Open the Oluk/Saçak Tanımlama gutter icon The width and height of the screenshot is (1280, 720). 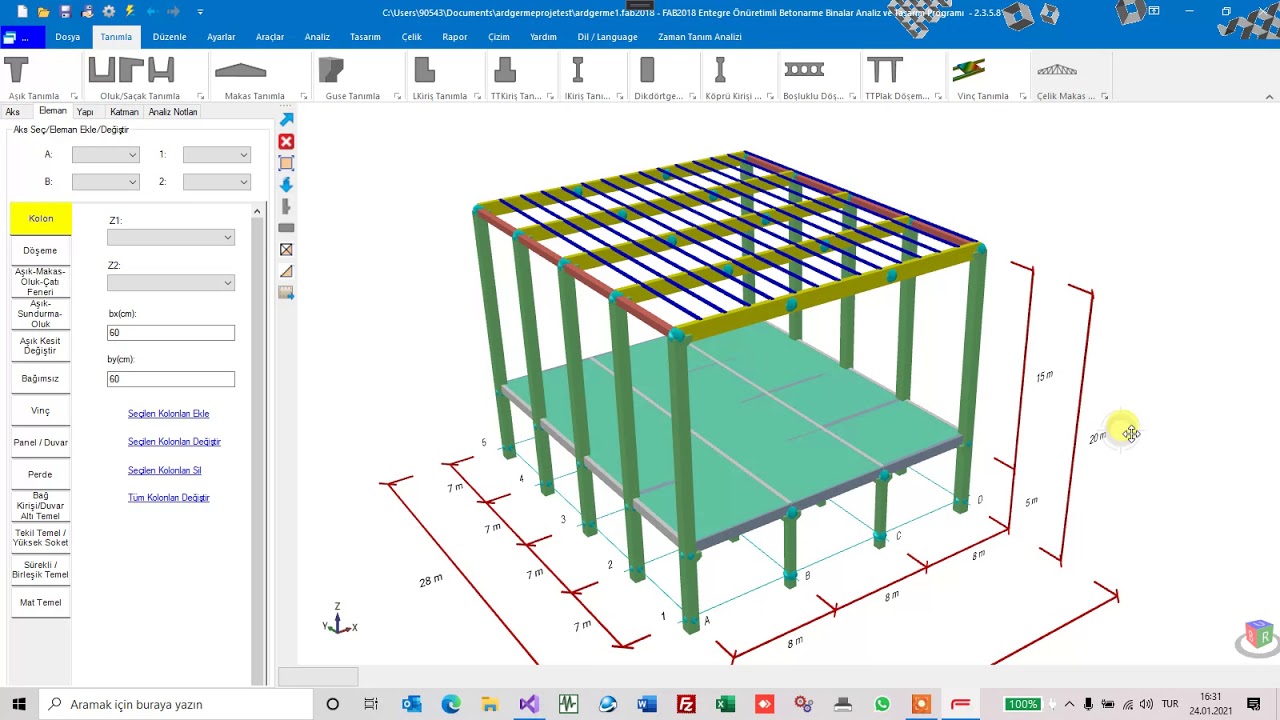(x=131, y=70)
